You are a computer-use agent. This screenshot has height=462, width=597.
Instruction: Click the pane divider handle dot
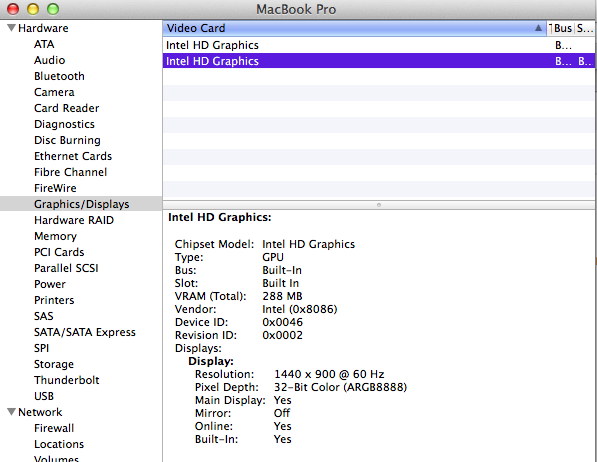tap(379, 205)
